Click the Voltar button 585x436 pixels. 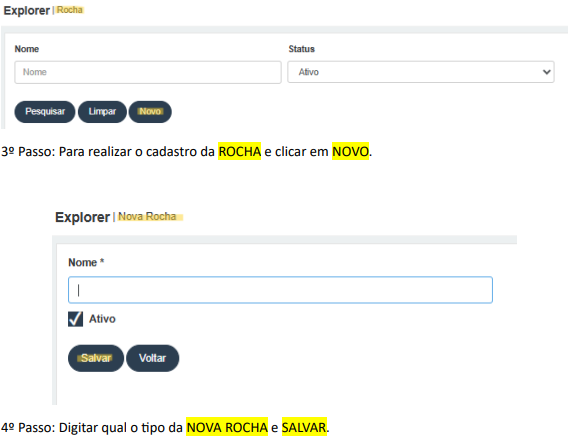153,358
